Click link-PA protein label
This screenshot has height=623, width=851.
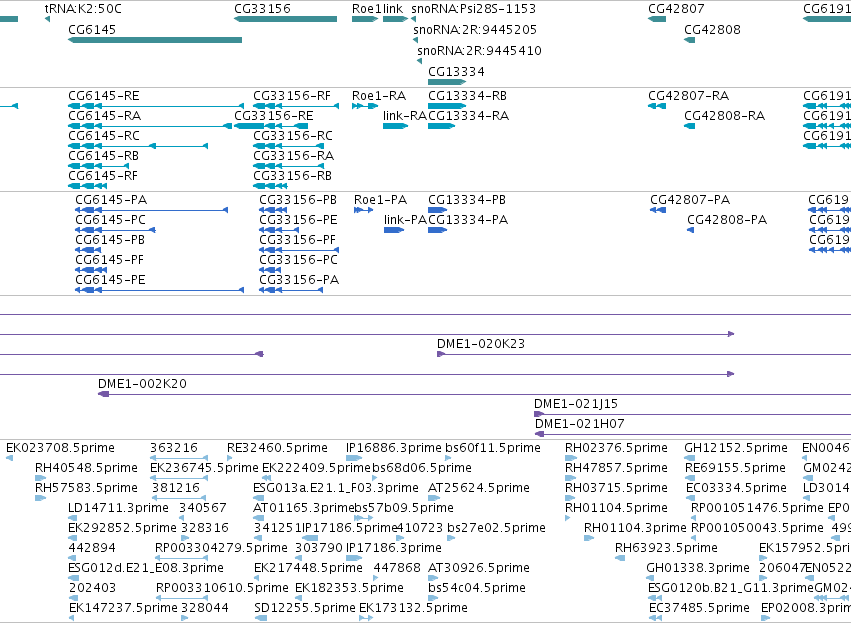(x=405, y=220)
